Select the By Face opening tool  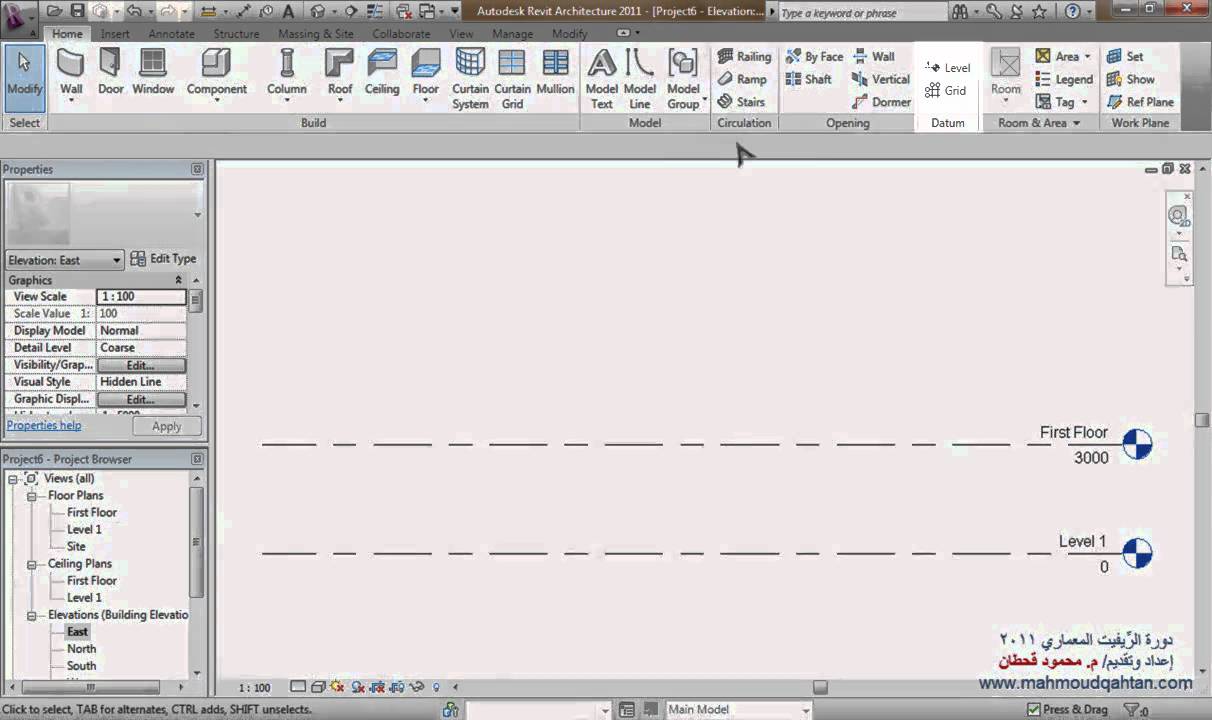coord(815,57)
